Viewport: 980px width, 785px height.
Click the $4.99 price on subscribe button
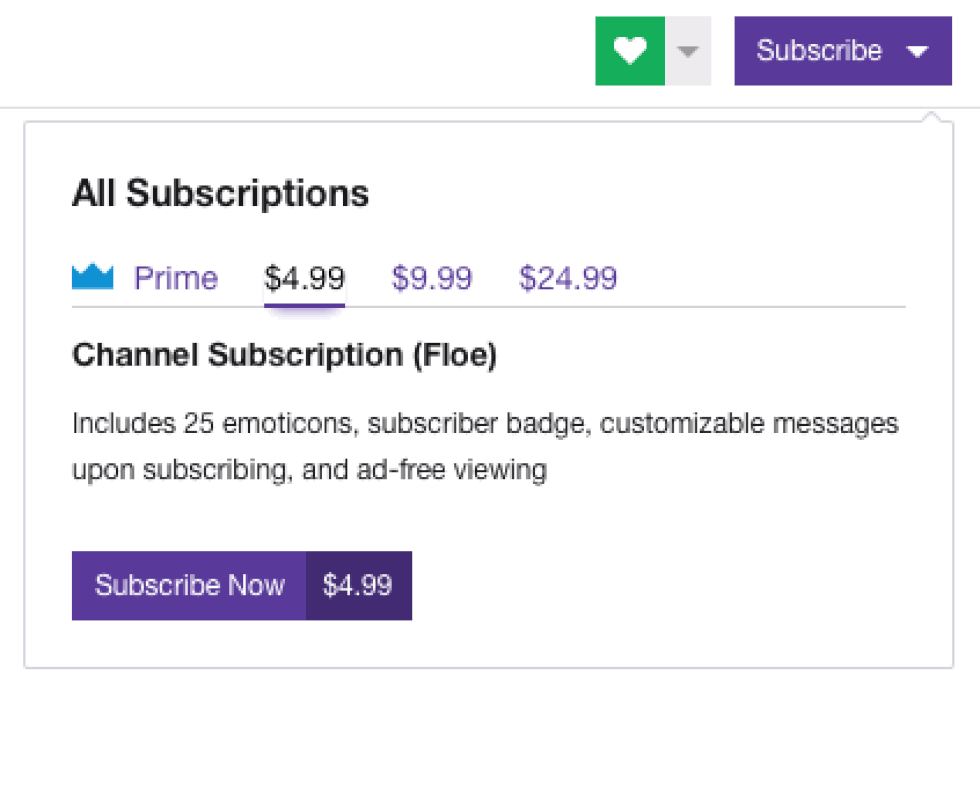(x=358, y=586)
